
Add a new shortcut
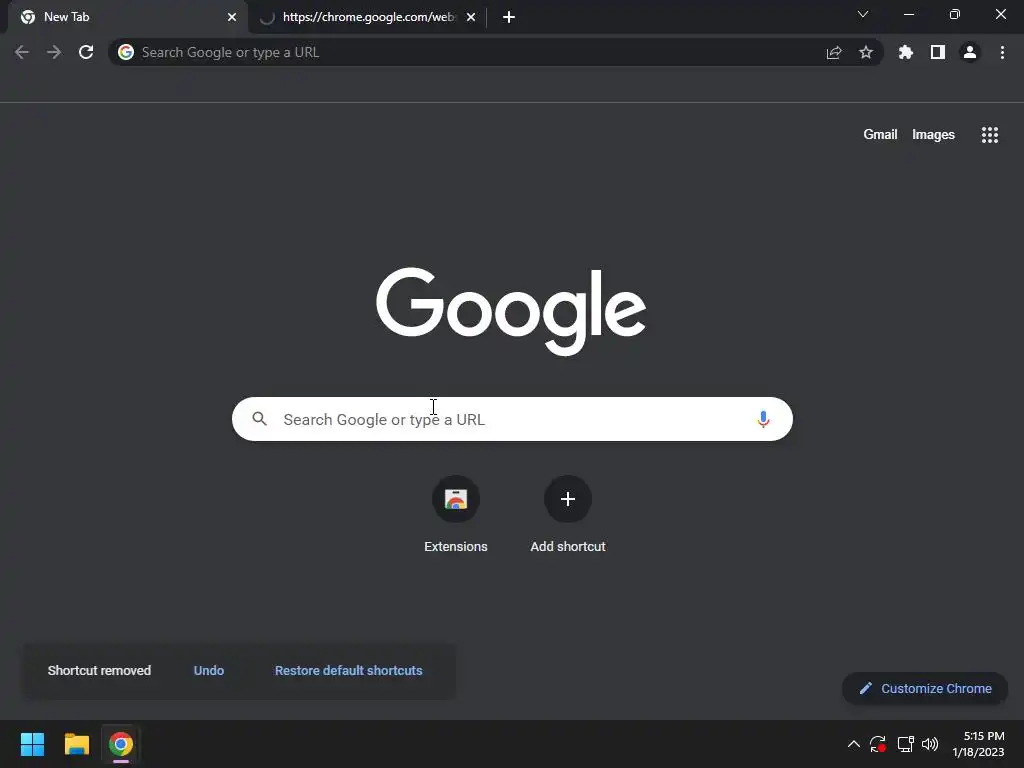(x=568, y=515)
